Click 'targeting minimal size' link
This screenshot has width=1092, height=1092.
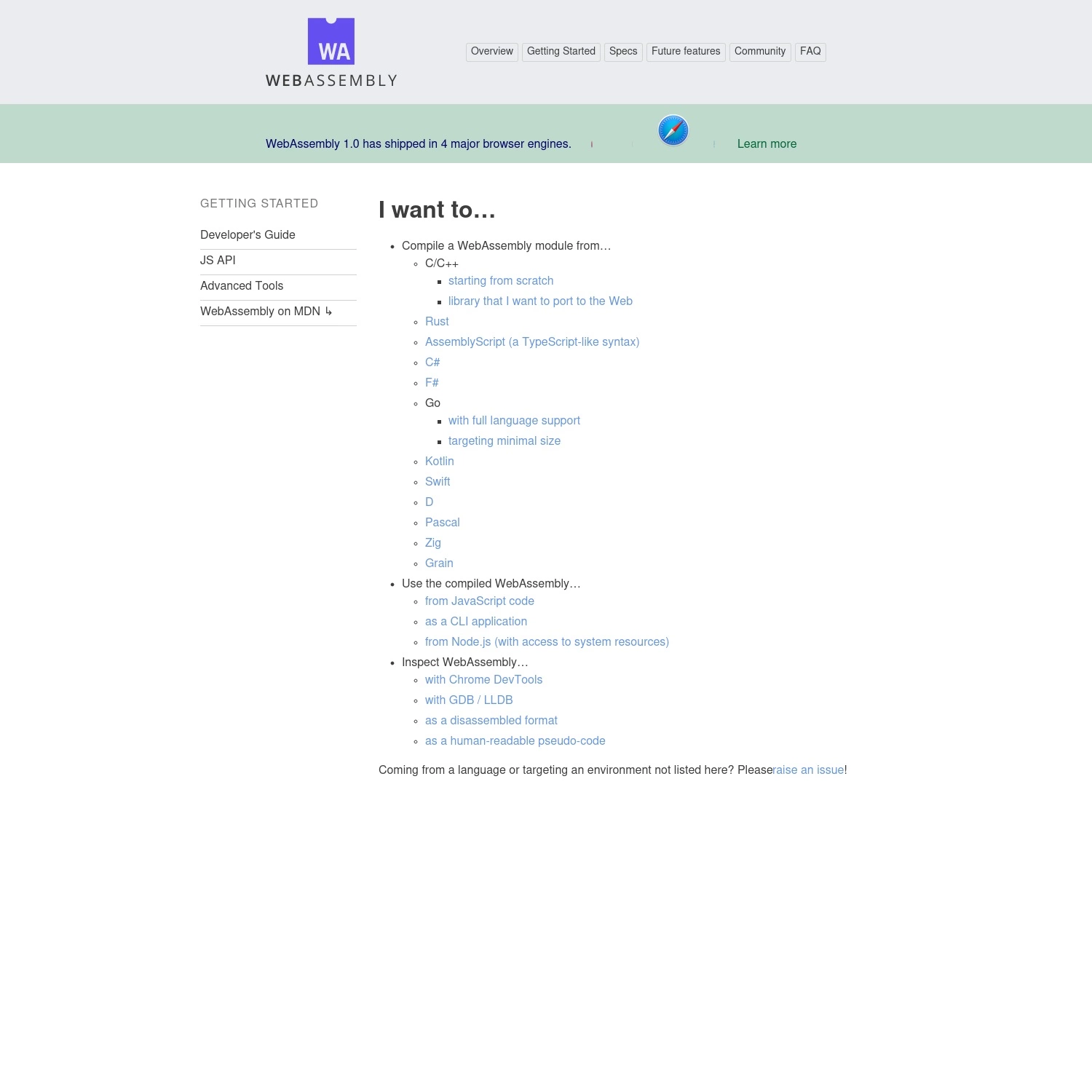click(x=505, y=441)
